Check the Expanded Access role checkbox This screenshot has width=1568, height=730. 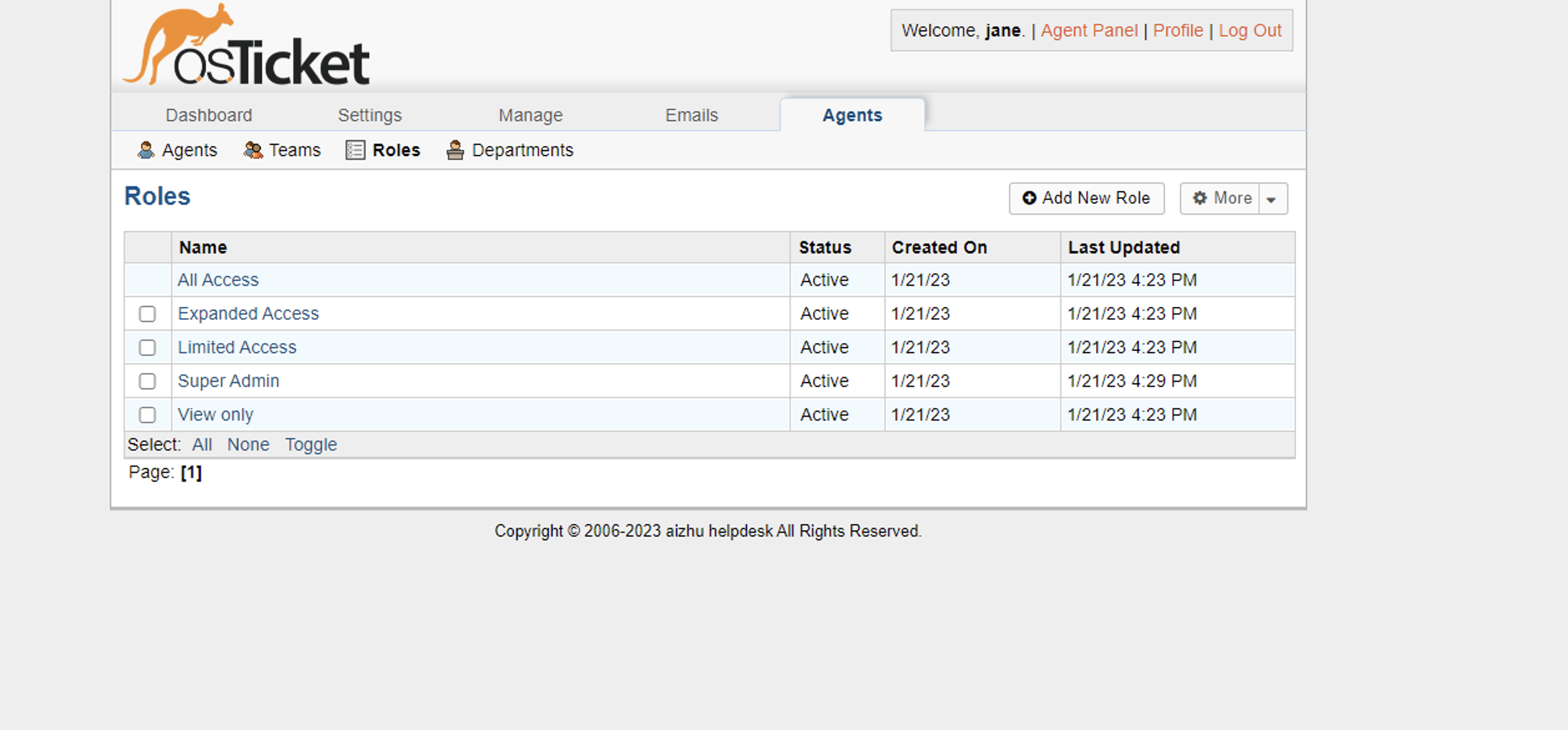(147, 314)
